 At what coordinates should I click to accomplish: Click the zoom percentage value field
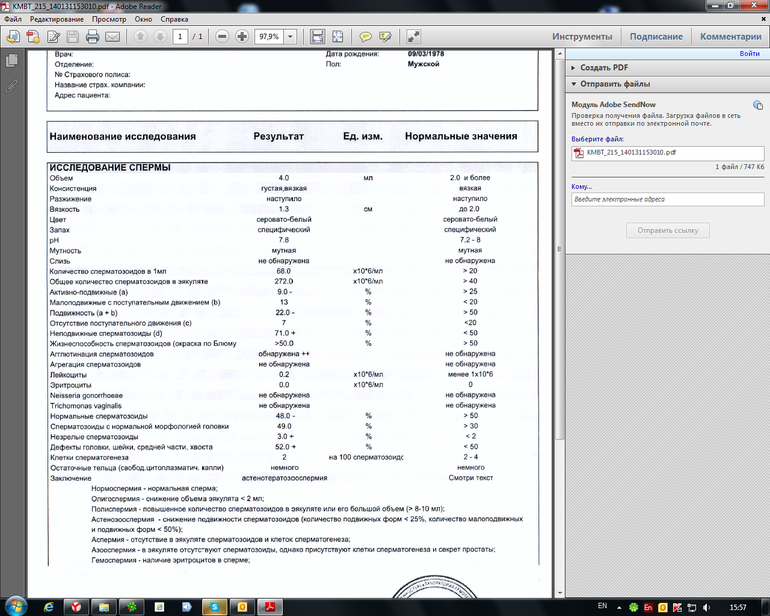pyautogui.click(x=269, y=36)
